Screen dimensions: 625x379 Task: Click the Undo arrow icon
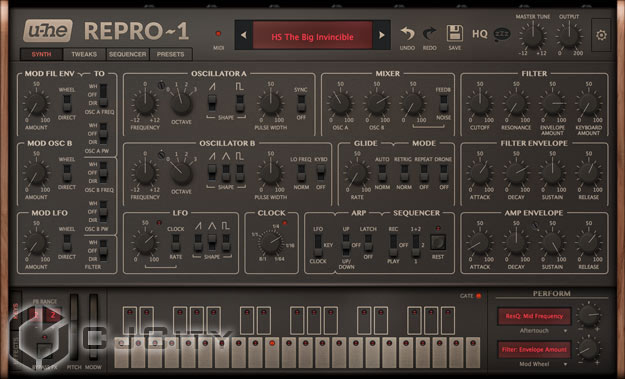pos(407,33)
